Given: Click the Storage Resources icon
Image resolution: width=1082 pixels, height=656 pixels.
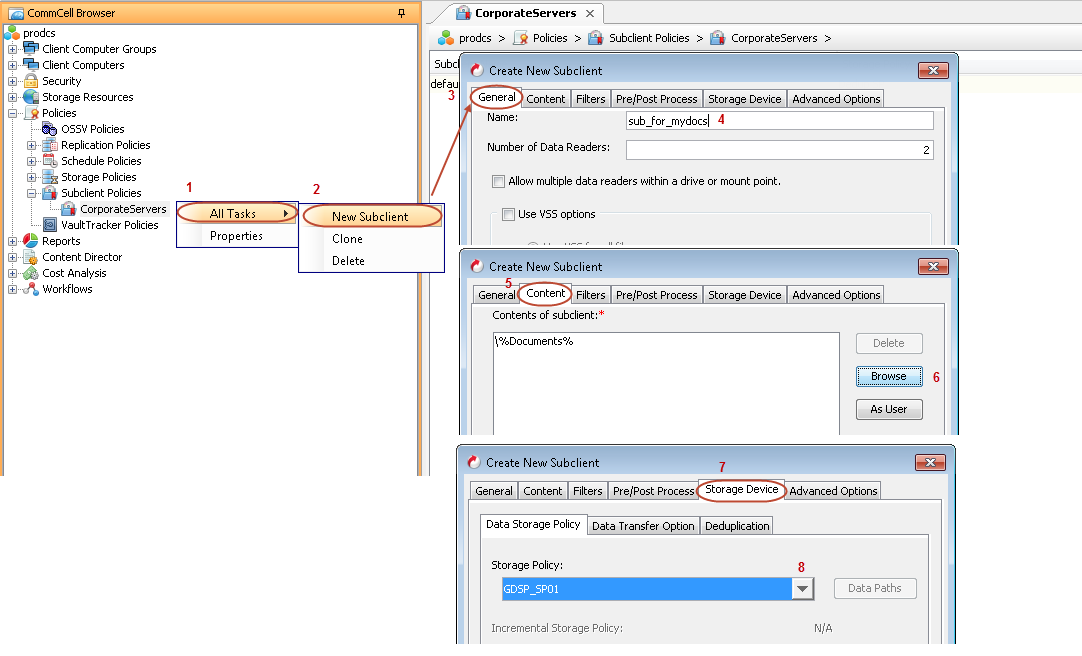Looking at the screenshot, I should (31, 97).
